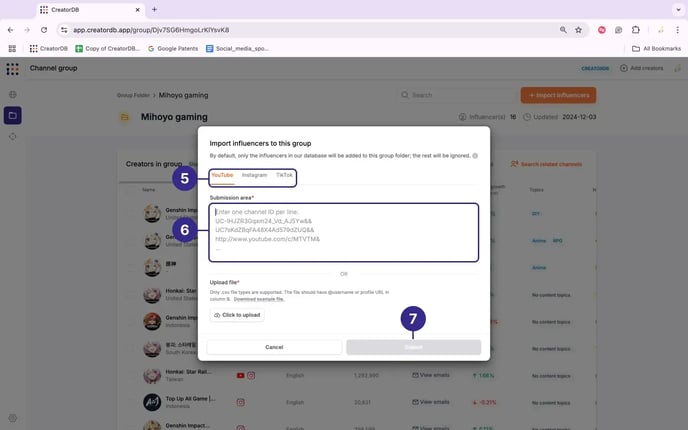
Task: Click 'View emails' in Top Up All Game row
Action: pos(431,402)
